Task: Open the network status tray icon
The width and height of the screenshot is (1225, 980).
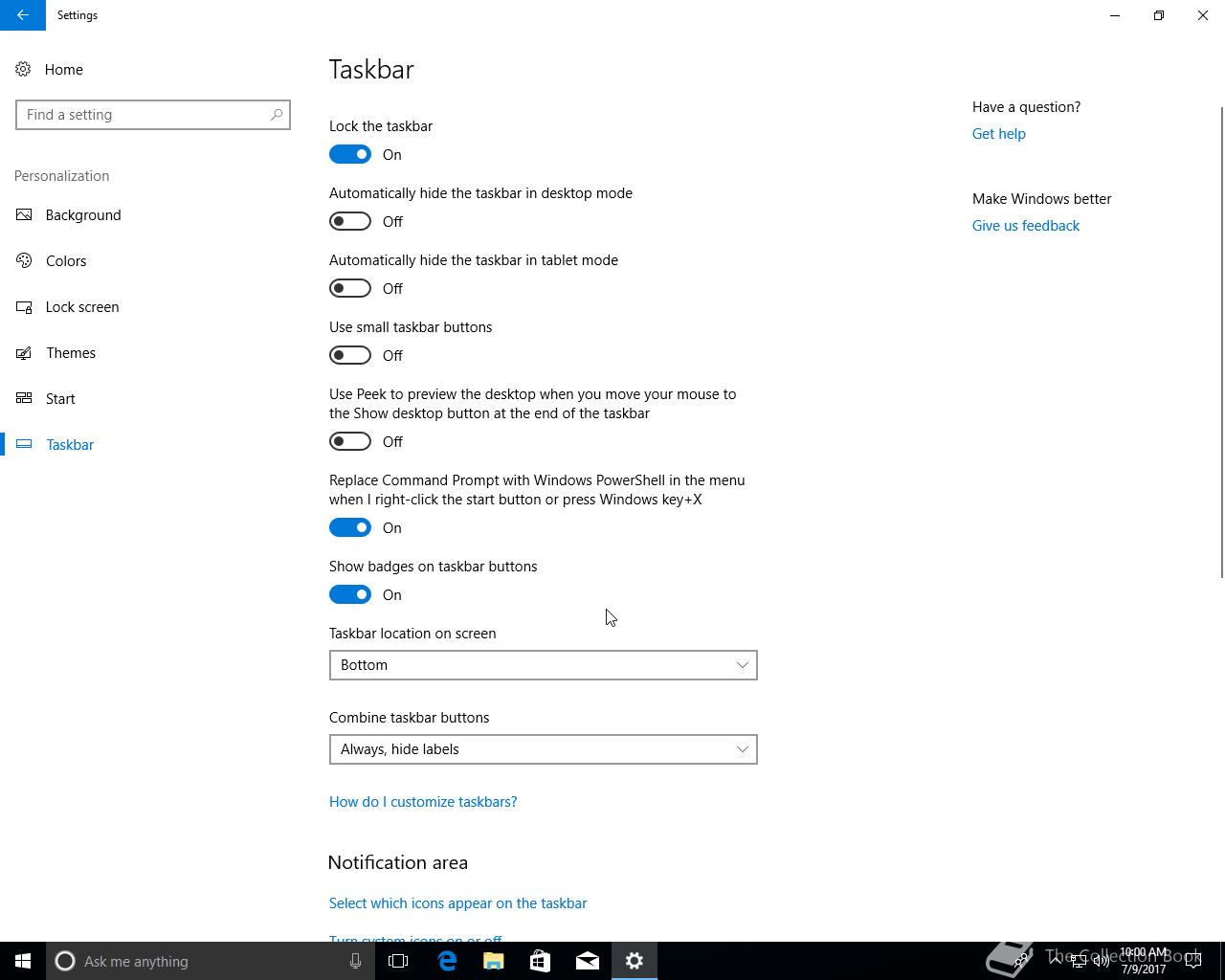Action: click(1078, 961)
